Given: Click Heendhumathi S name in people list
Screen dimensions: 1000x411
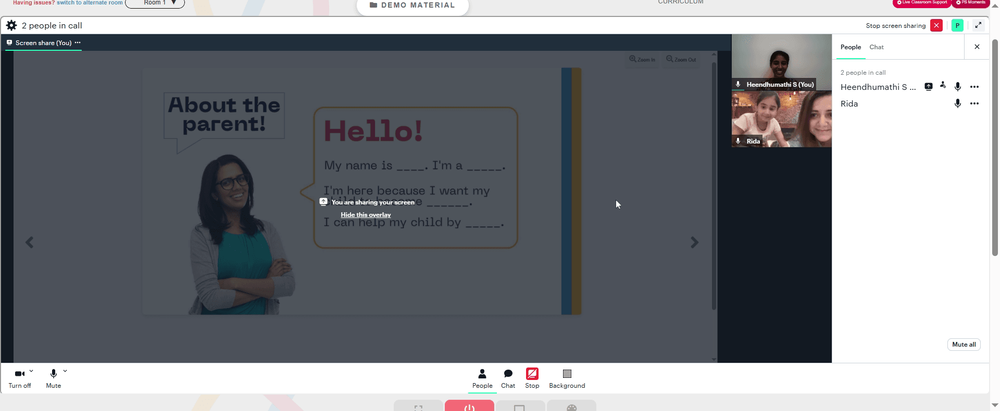Looking at the screenshot, I should pyautogui.click(x=878, y=87).
